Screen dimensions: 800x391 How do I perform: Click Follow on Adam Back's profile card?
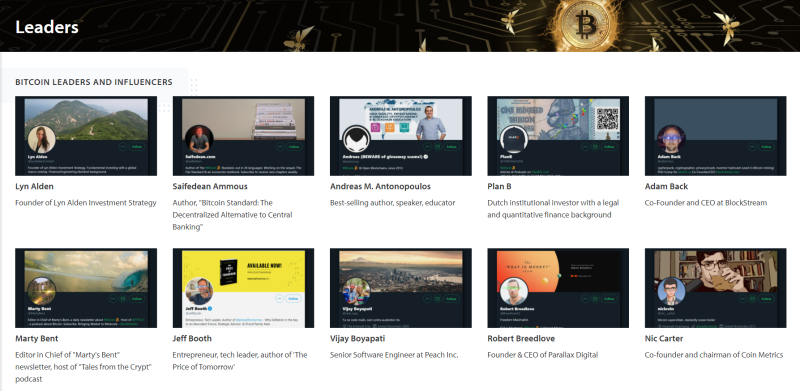coord(766,146)
